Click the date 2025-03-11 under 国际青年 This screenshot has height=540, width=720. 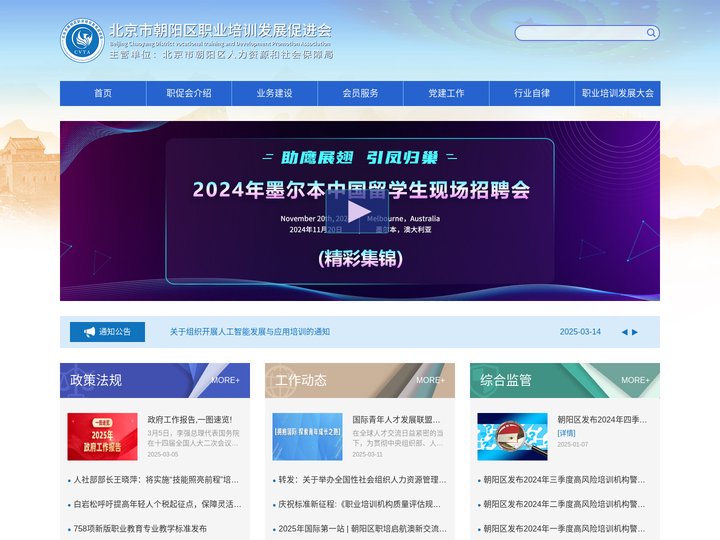[367, 454]
